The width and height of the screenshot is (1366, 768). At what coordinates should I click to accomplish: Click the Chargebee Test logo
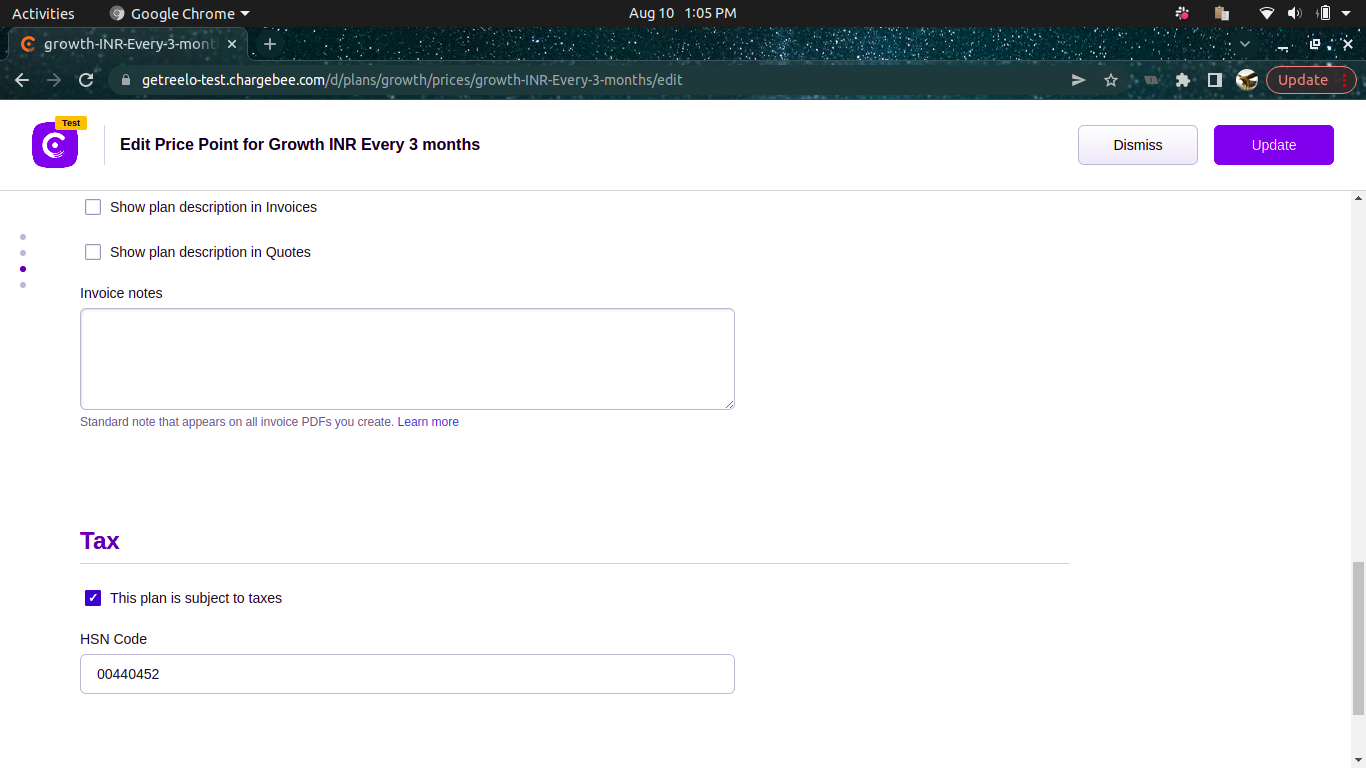(54, 145)
